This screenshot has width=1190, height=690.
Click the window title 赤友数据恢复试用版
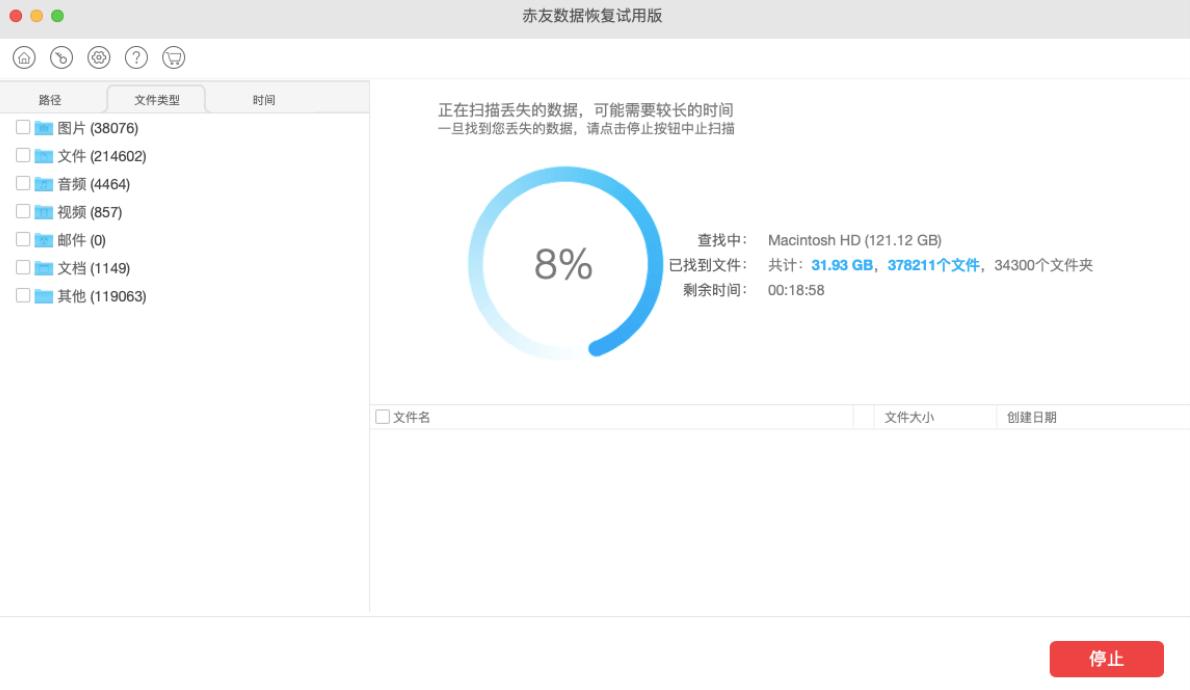pyautogui.click(x=592, y=16)
